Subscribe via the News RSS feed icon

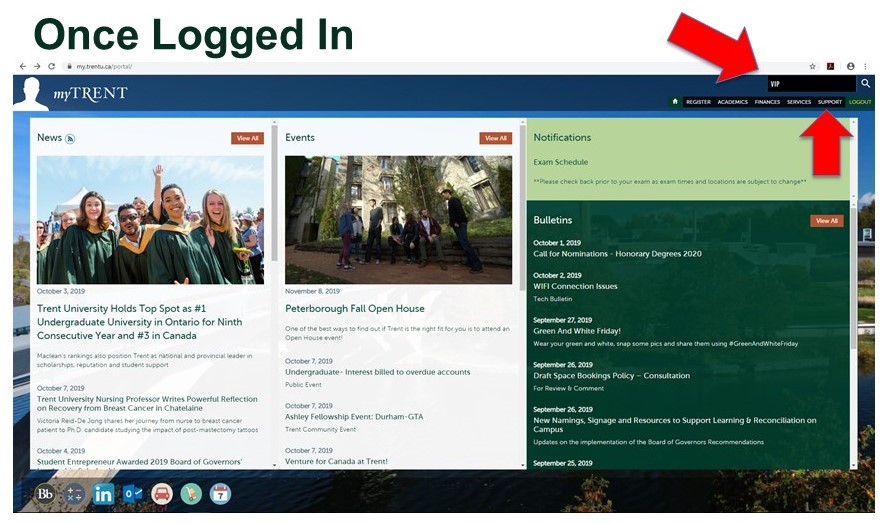[70, 139]
